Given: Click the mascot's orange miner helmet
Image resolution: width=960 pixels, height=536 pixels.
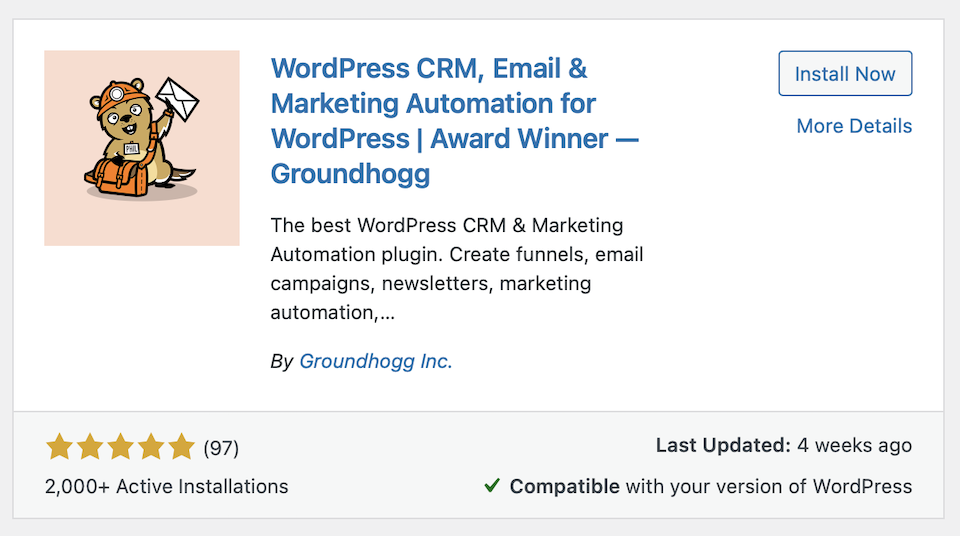Looking at the screenshot, I should 110,98.
